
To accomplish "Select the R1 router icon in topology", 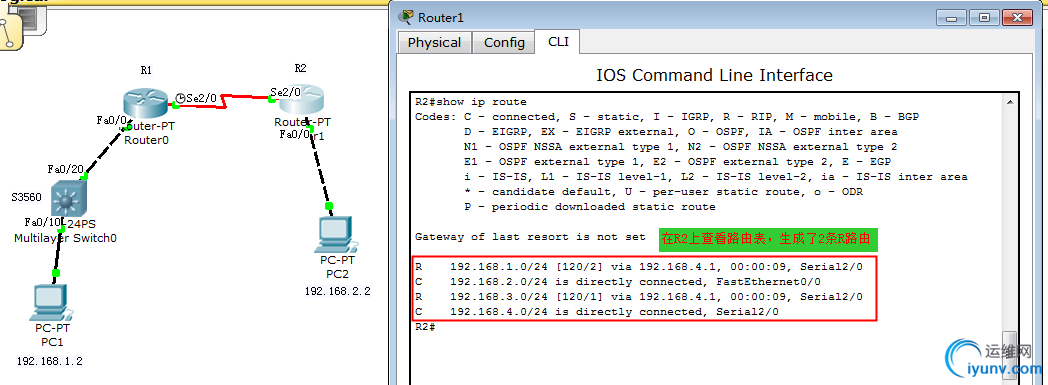I will click(x=144, y=104).
